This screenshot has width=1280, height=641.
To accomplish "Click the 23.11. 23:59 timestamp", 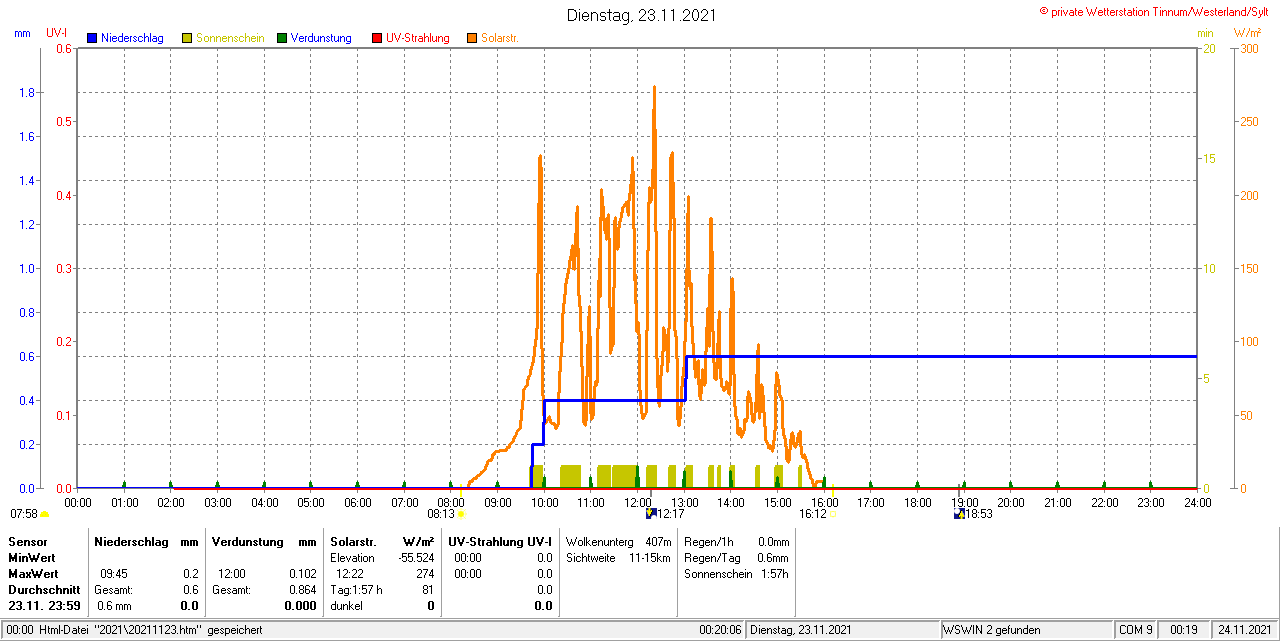I will click(43, 606).
